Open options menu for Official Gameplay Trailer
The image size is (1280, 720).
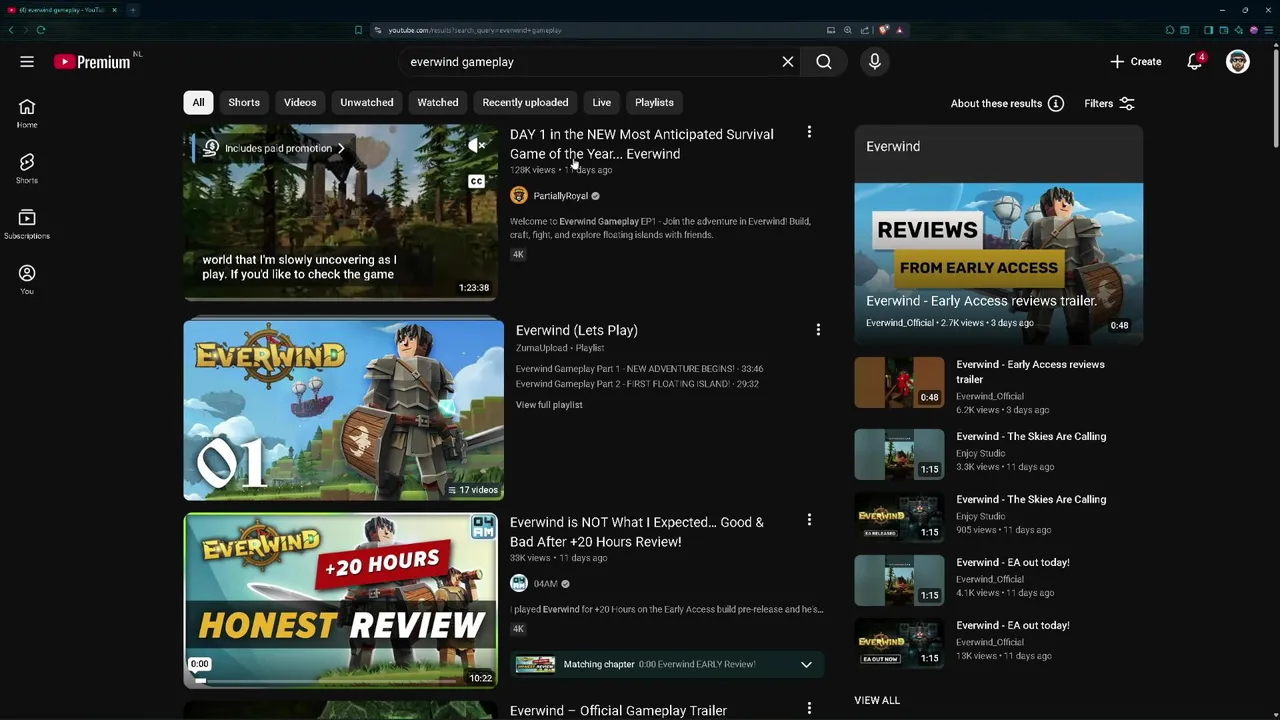point(809,708)
